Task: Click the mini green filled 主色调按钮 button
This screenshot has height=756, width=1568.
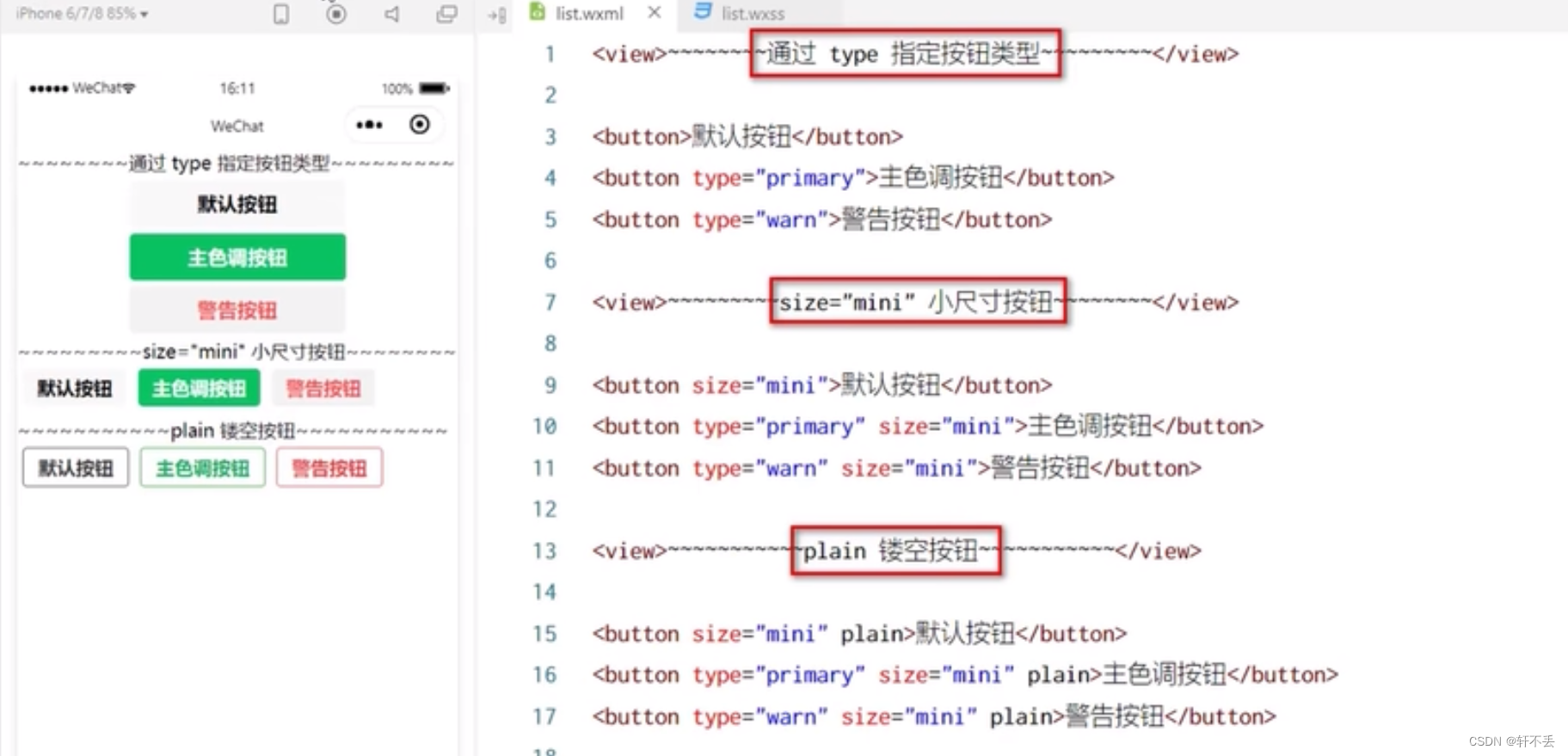Action: point(199,388)
